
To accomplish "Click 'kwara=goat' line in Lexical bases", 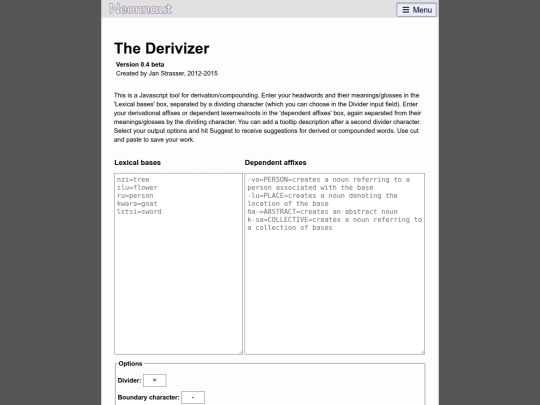I will 137,204.
